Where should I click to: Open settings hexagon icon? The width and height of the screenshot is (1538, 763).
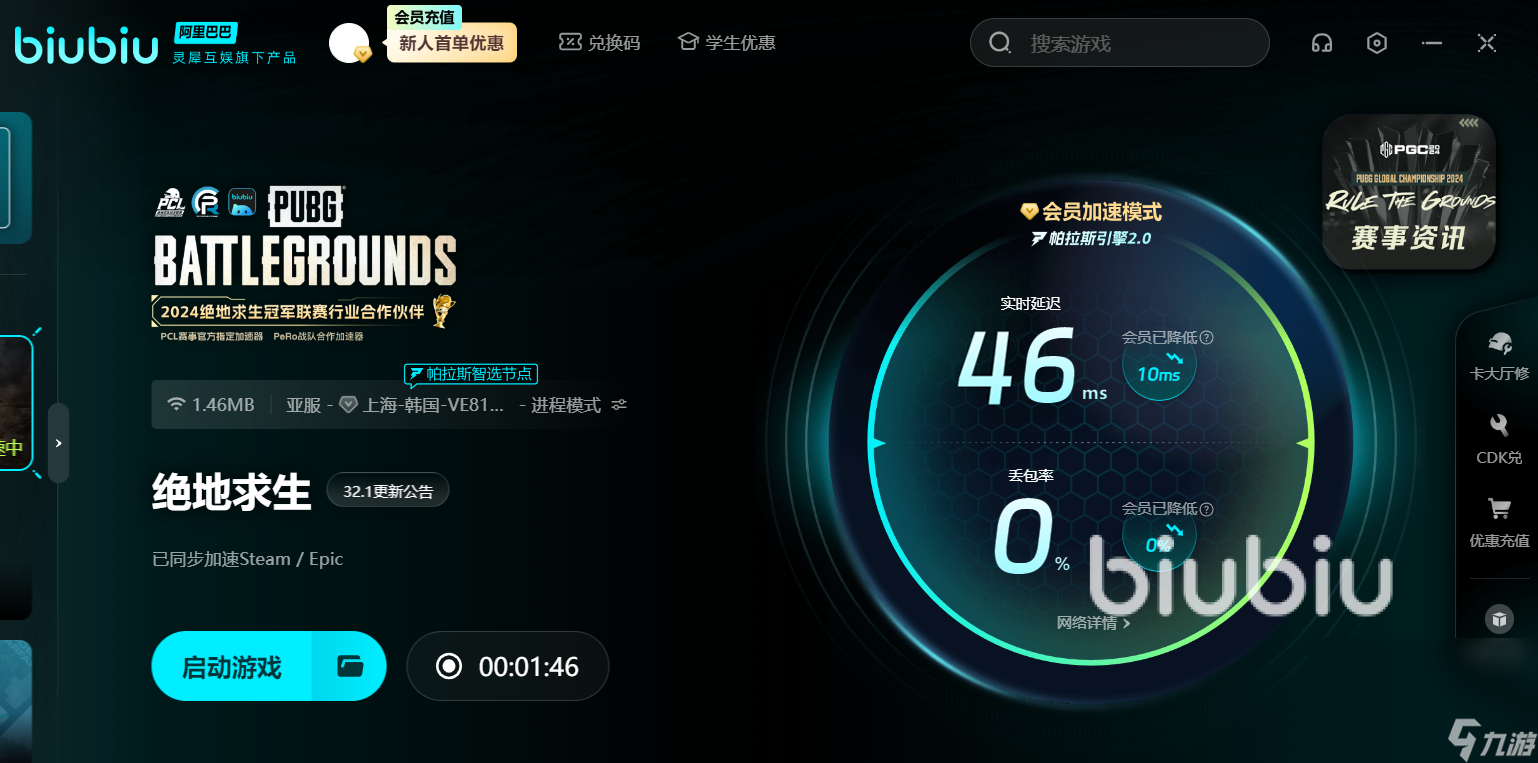[x=1377, y=43]
